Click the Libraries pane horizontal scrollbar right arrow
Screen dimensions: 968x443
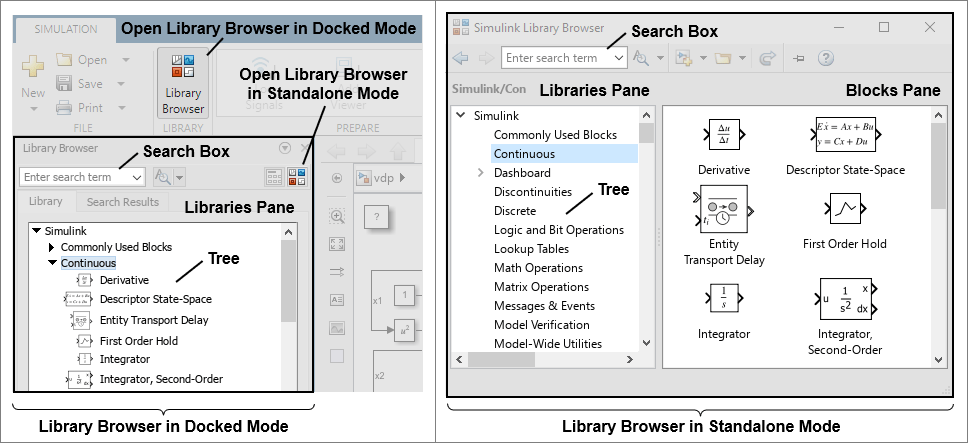(629, 359)
